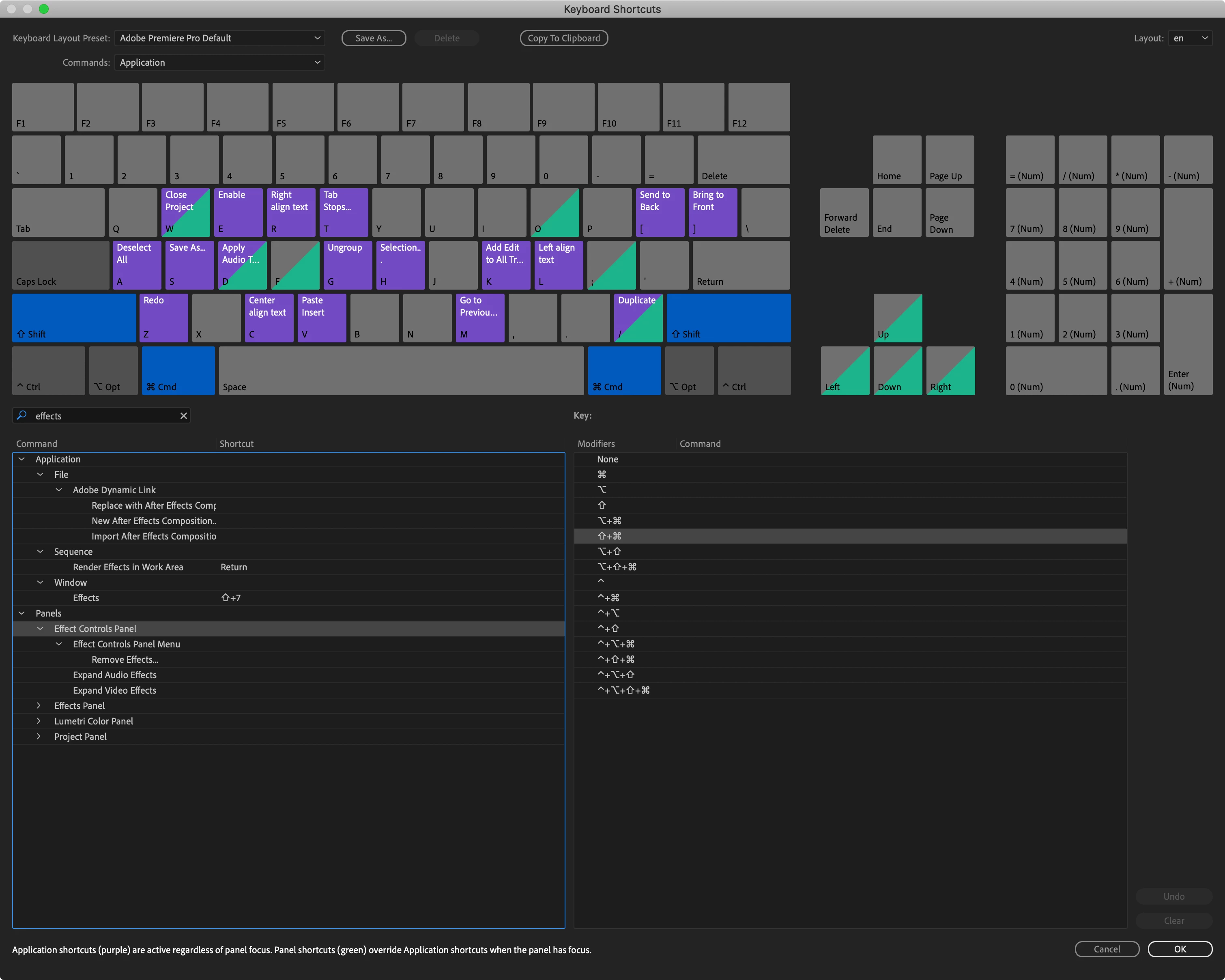The width and height of the screenshot is (1225, 980).
Task: Expand the Effects Panel tree item
Action: pos(39,706)
